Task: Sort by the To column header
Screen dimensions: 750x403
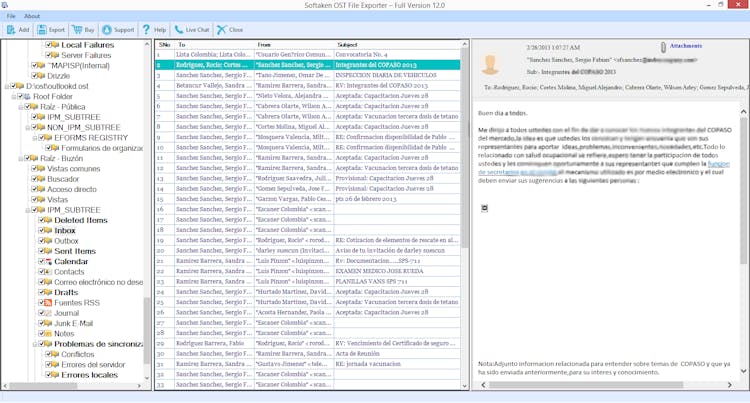Action: pos(214,44)
